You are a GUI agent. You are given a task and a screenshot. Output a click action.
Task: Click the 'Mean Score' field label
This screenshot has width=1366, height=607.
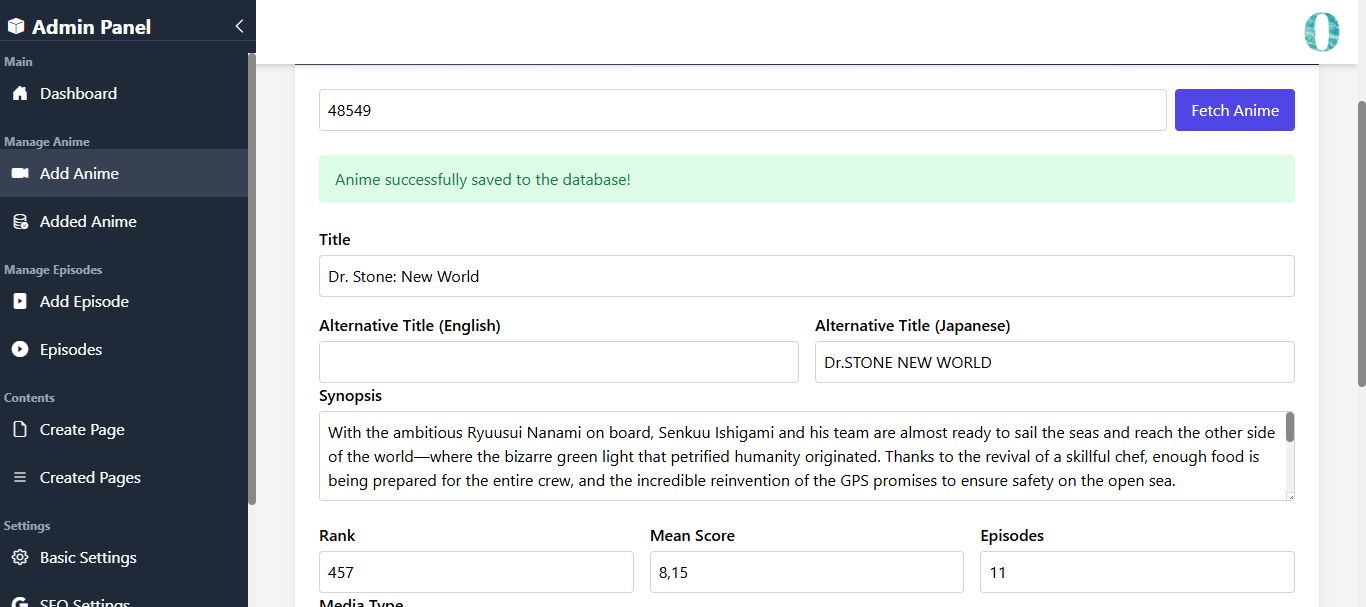[692, 536]
